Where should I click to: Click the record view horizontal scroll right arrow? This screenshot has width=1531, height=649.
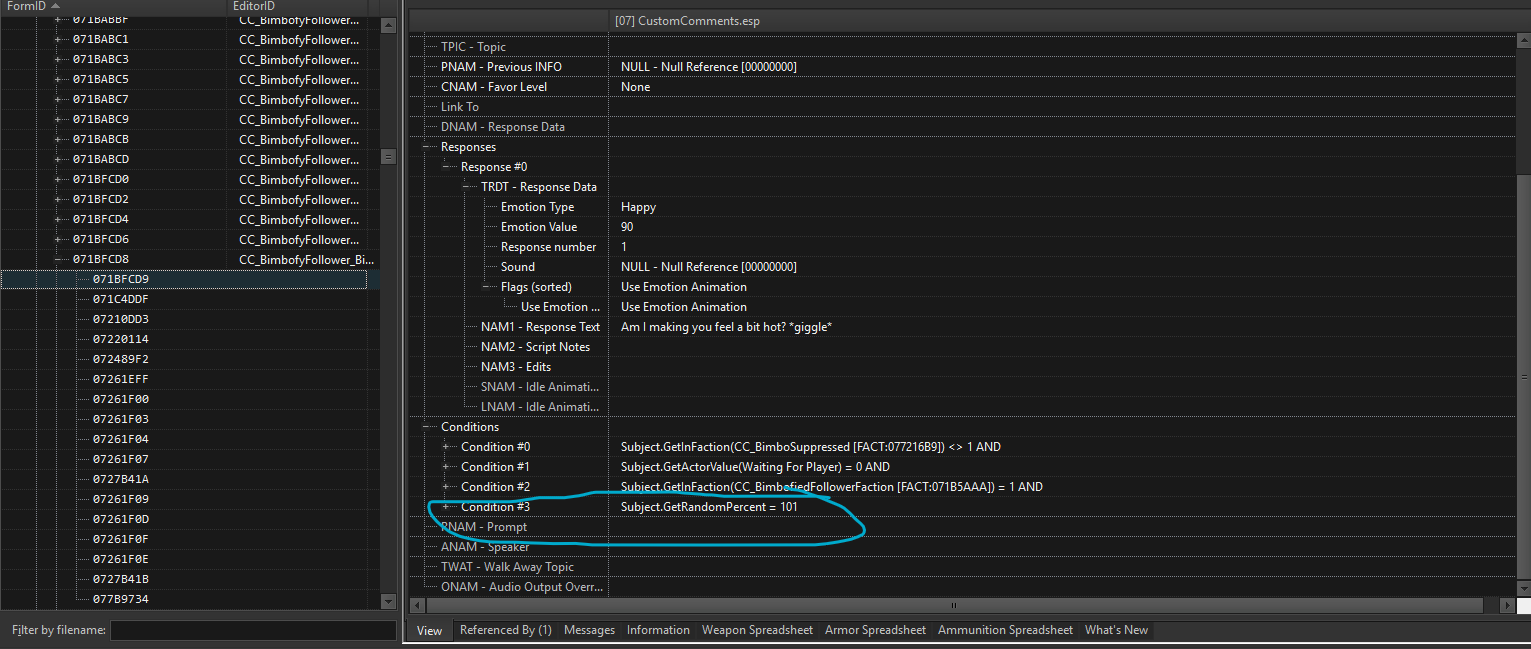(1508, 605)
